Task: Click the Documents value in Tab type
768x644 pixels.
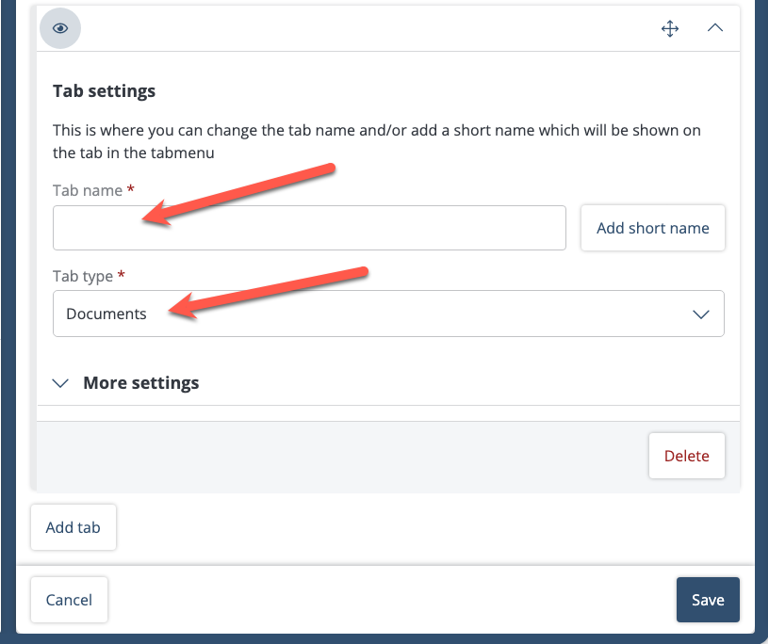Action: click(x=106, y=313)
